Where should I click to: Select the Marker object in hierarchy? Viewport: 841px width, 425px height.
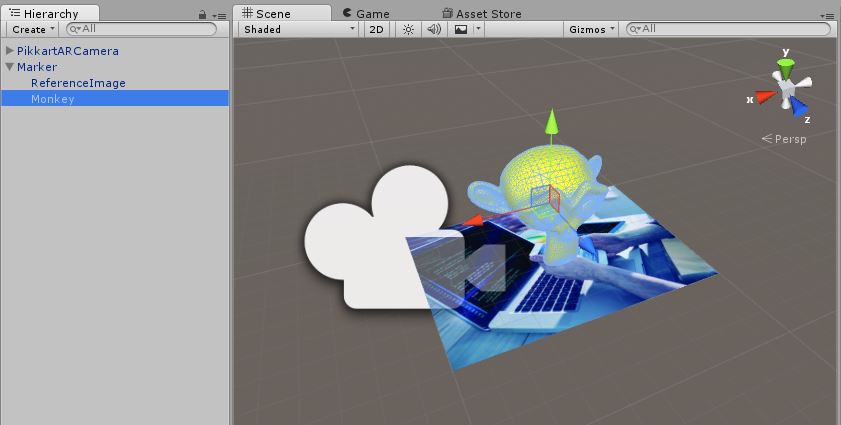click(x=37, y=67)
